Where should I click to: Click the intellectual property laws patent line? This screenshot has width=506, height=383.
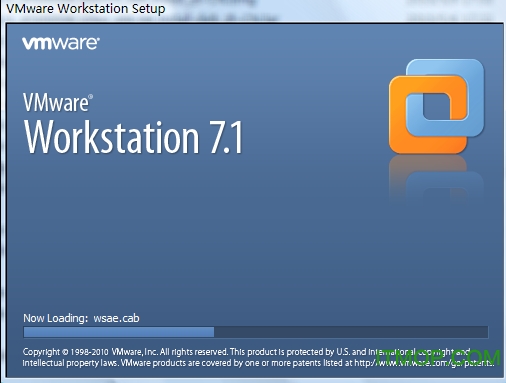point(258,363)
